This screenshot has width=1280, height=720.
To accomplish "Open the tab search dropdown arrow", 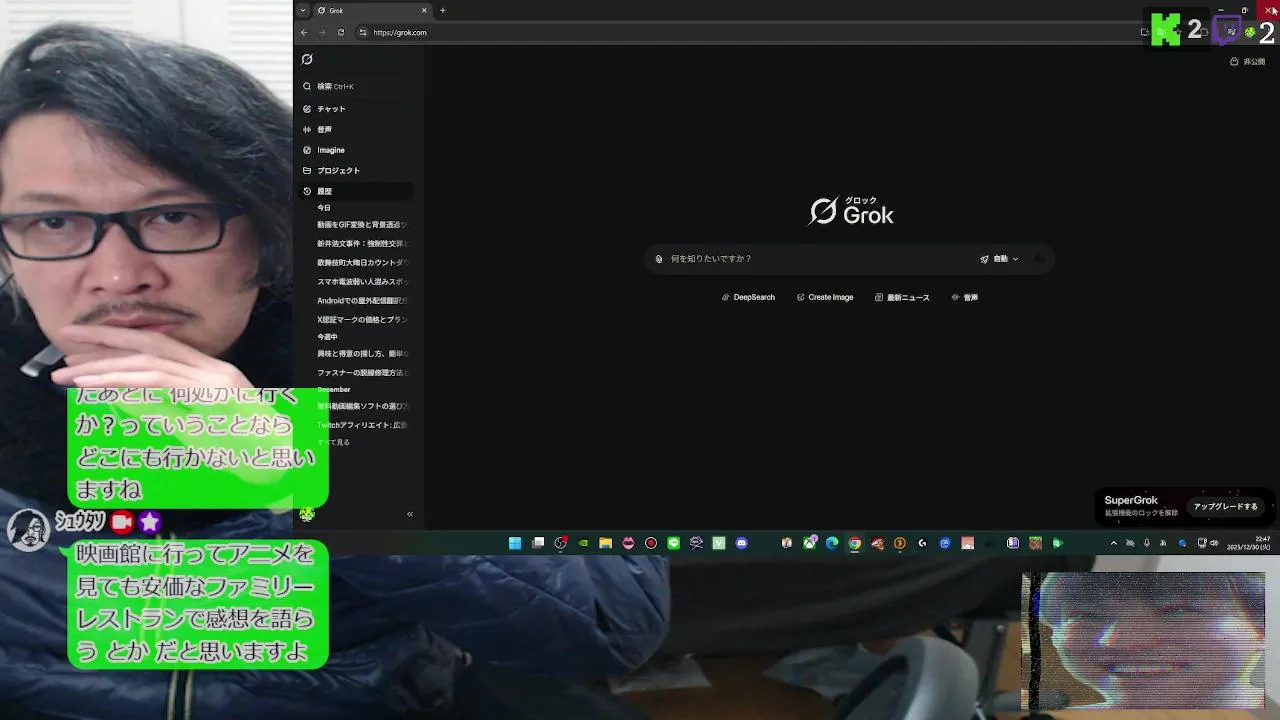I will coord(303,10).
